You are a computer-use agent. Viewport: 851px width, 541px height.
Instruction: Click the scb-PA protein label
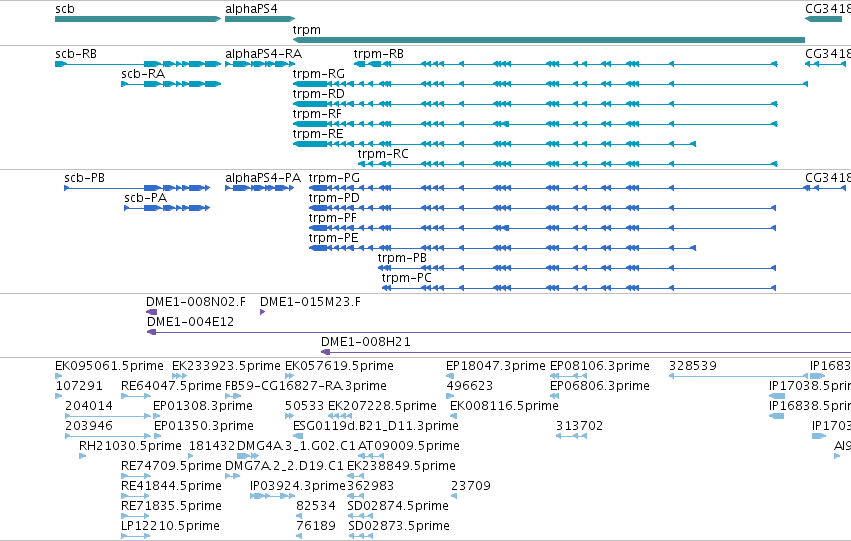click(x=145, y=198)
